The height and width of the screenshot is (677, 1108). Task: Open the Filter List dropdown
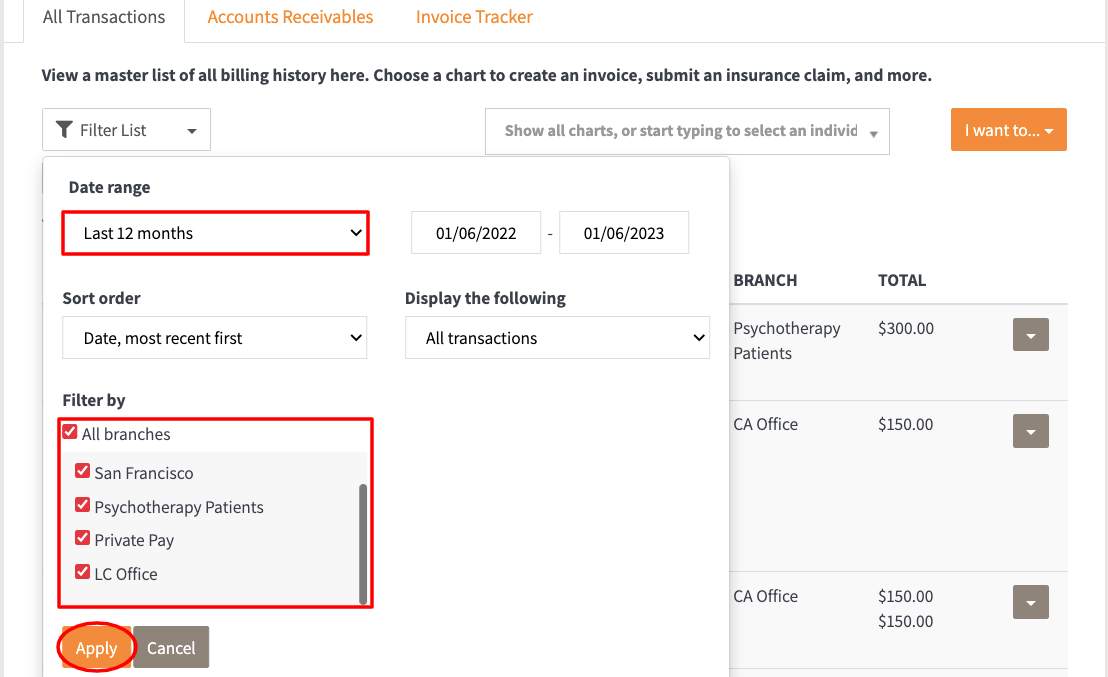click(126, 130)
